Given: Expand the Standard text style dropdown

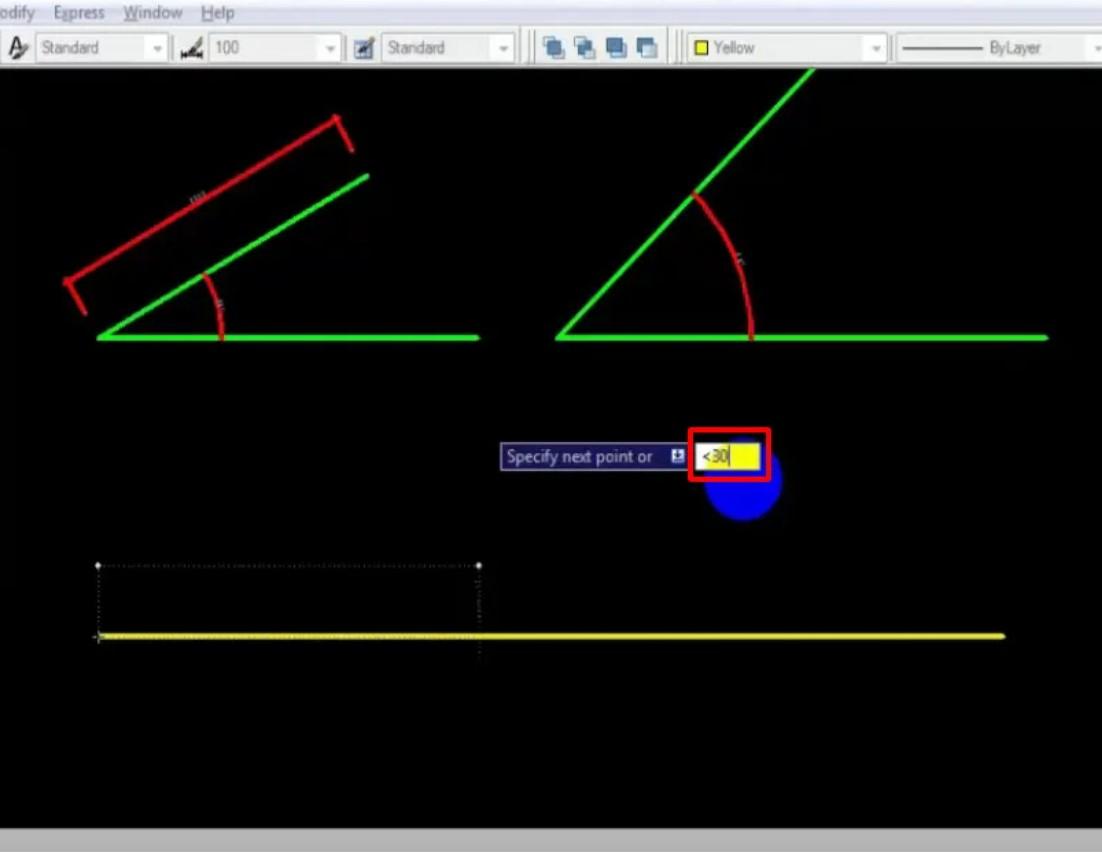Looking at the screenshot, I should tap(157, 46).
